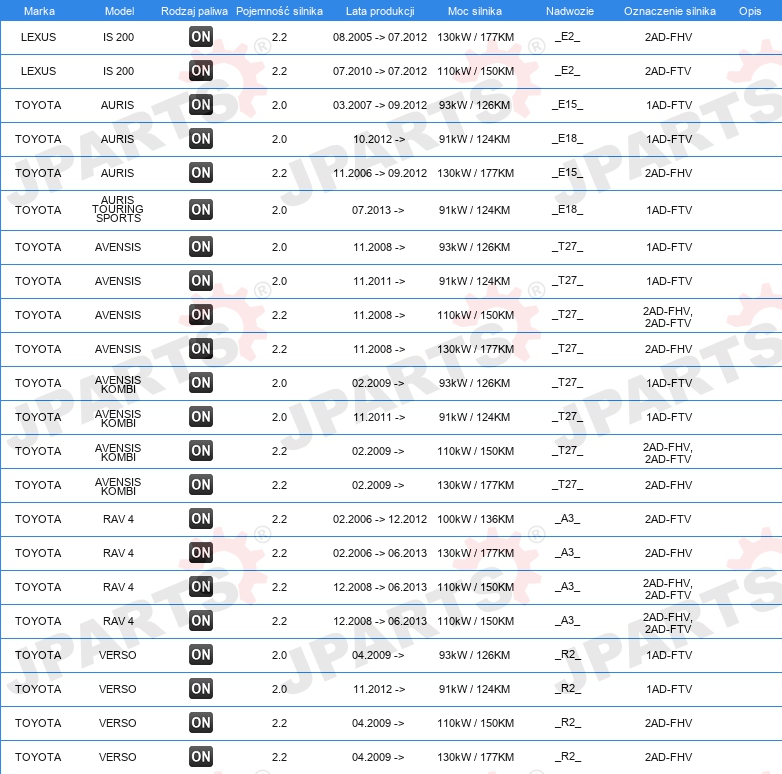Click ON icon in Avensis Kombi 2.0 93kW row
Screen dimensions: 782x774
(x=201, y=383)
